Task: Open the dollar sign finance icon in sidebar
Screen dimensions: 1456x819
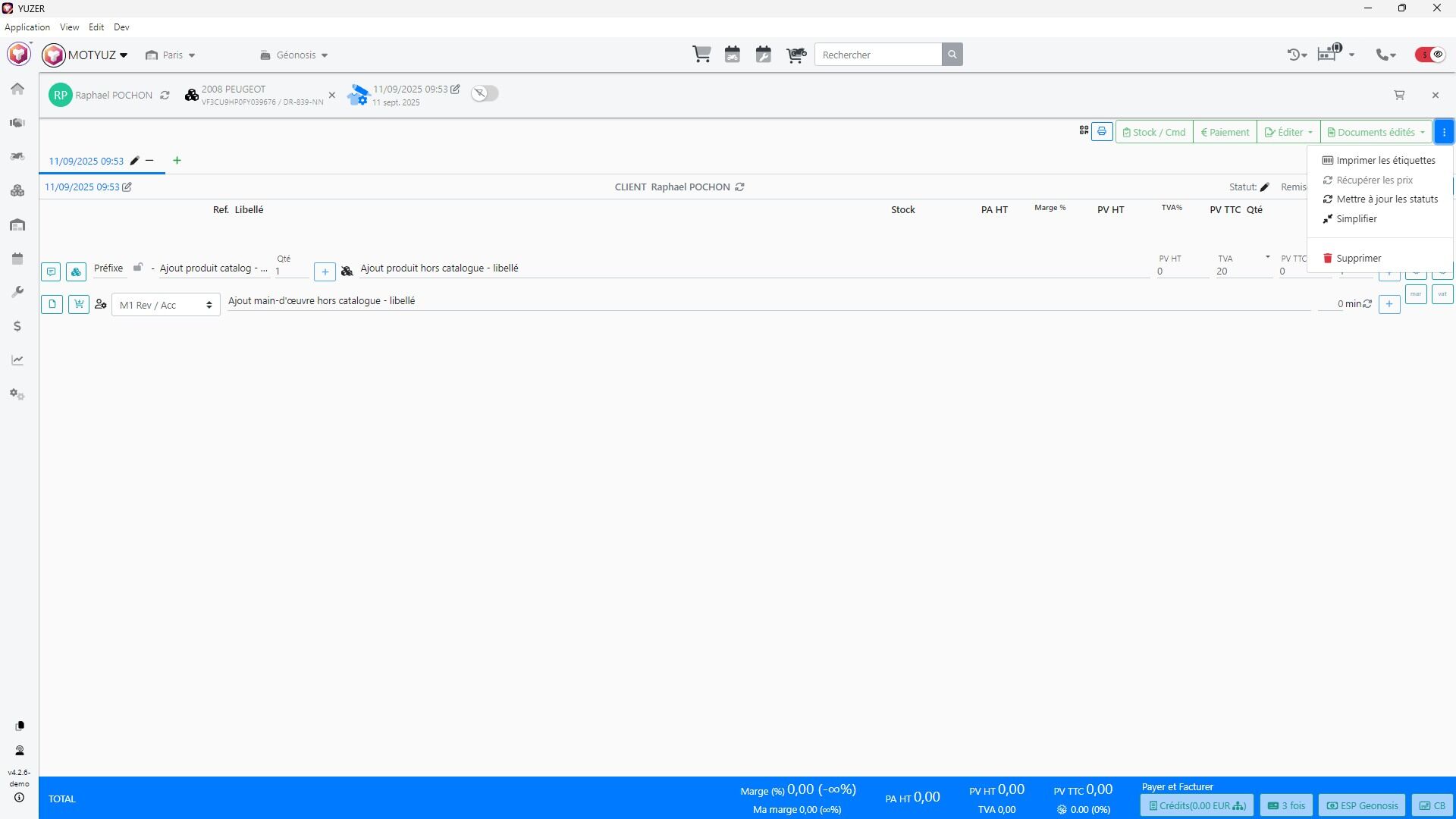Action: pyautogui.click(x=17, y=326)
